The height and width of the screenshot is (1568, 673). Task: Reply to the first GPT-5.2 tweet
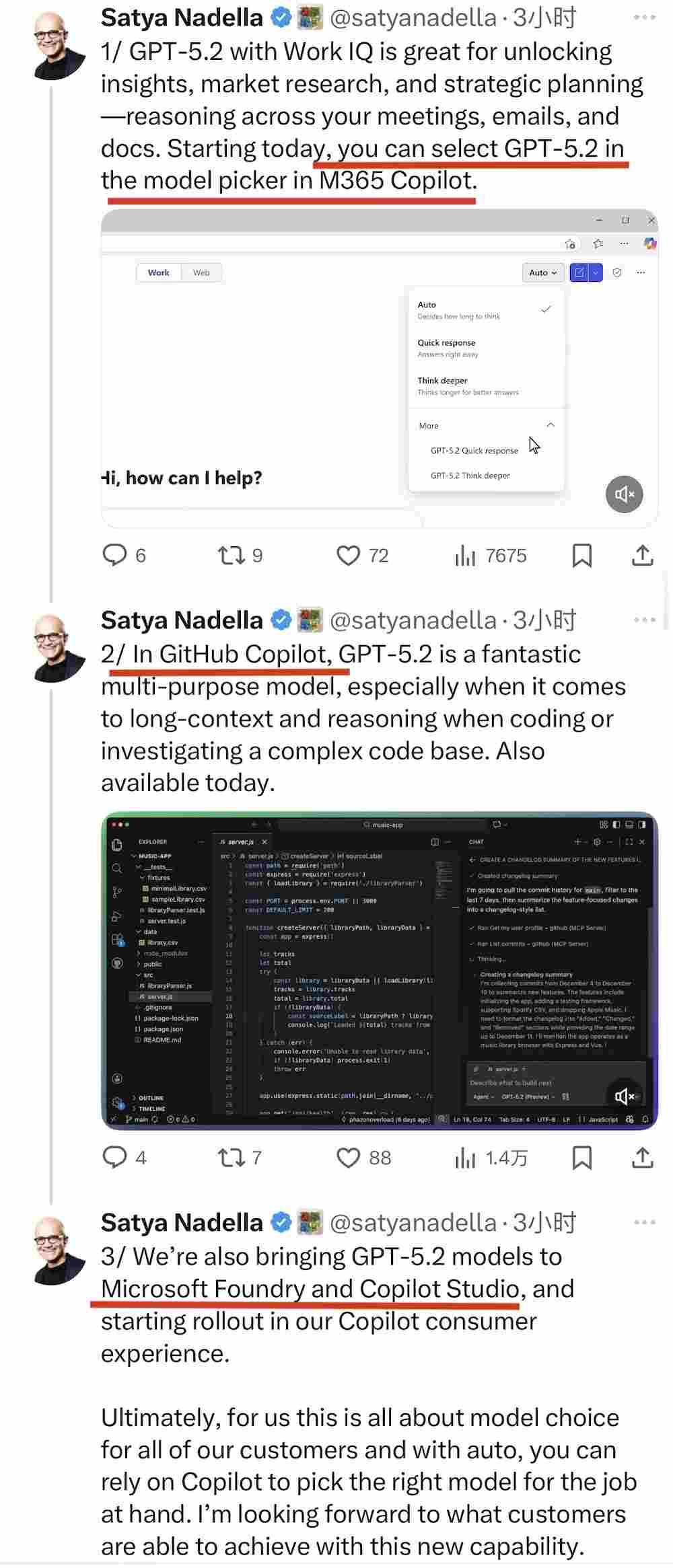[x=114, y=556]
